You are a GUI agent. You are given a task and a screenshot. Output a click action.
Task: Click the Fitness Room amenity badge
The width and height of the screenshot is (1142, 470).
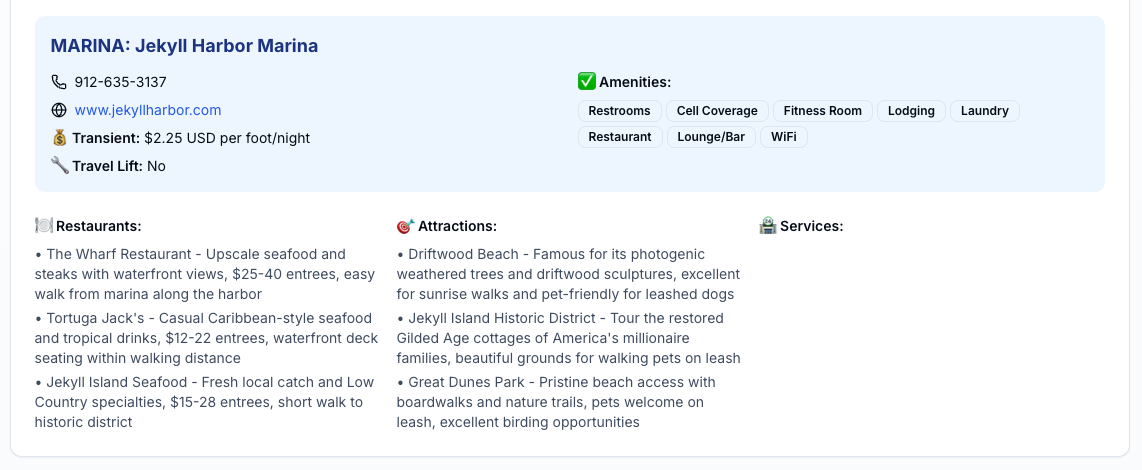(822, 111)
